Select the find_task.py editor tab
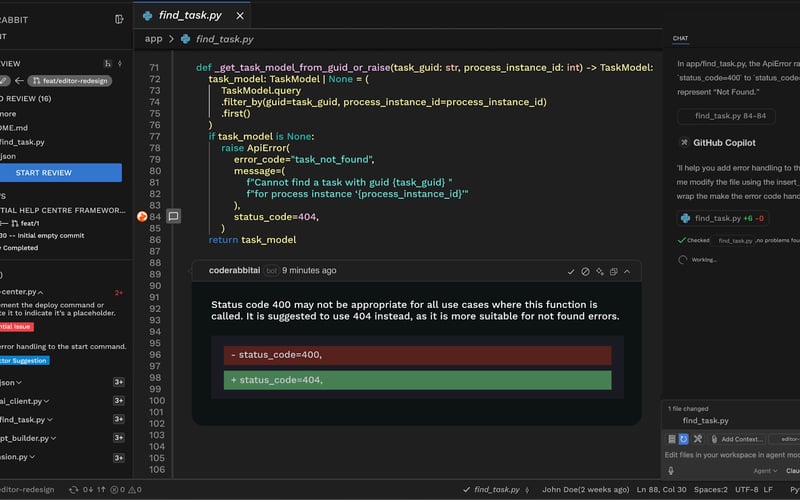Viewport: 800px width, 500px height. point(190,15)
